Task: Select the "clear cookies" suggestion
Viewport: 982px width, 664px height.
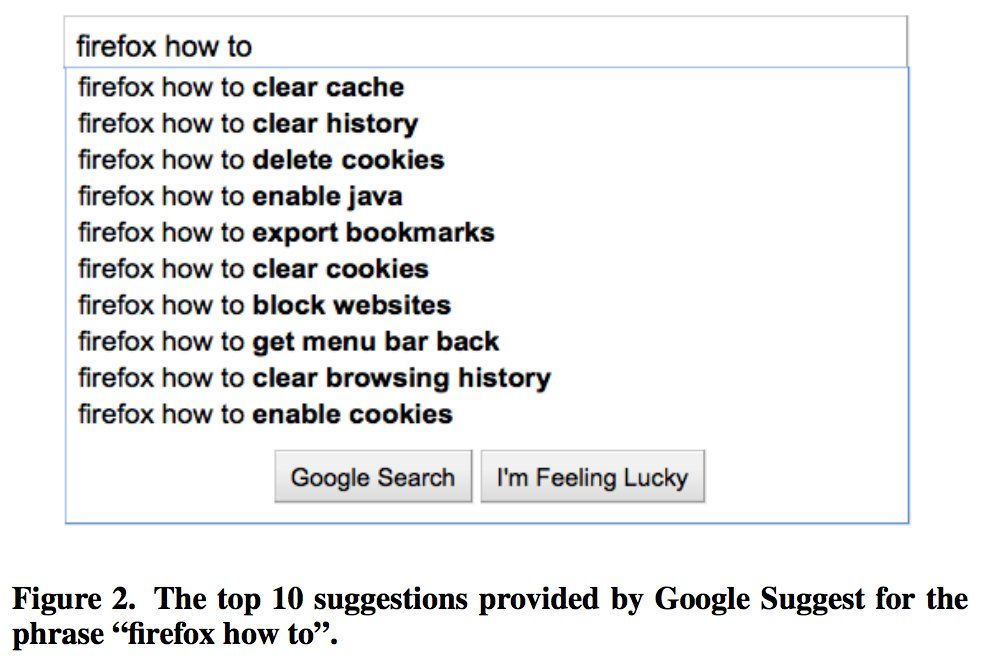Action: (253, 269)
